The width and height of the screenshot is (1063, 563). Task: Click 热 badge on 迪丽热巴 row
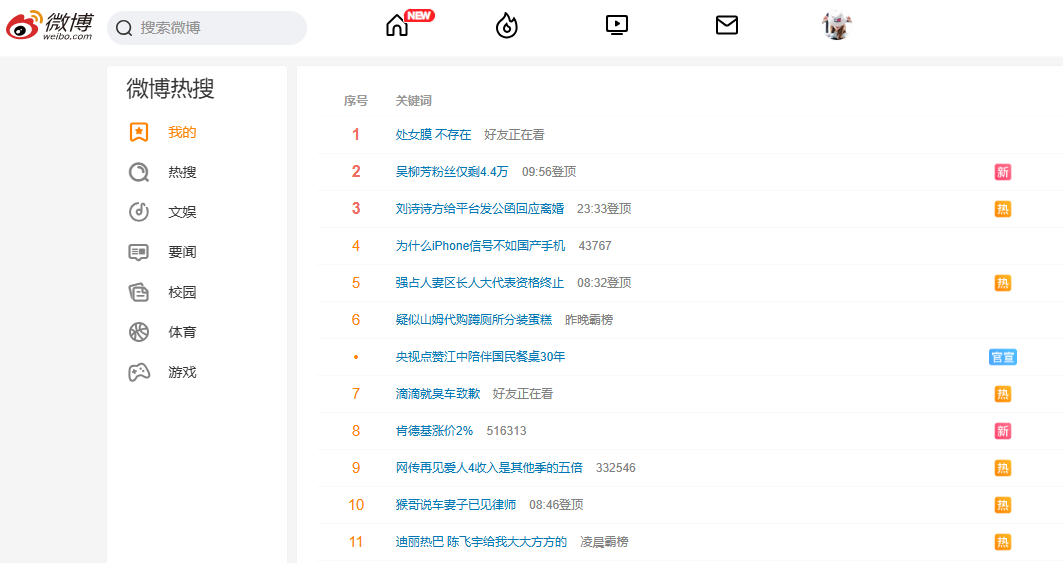coord(1003,542)
